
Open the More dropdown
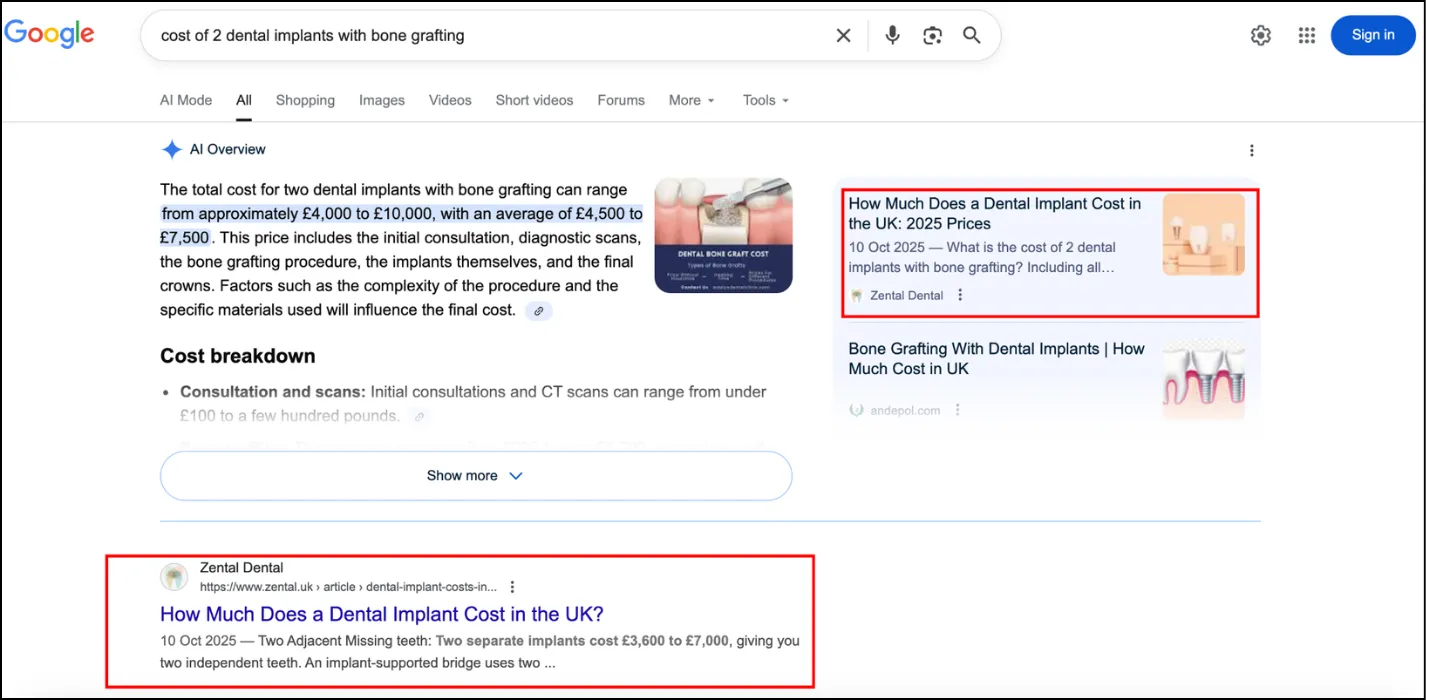pyautogui.click(x=692, y=100)
